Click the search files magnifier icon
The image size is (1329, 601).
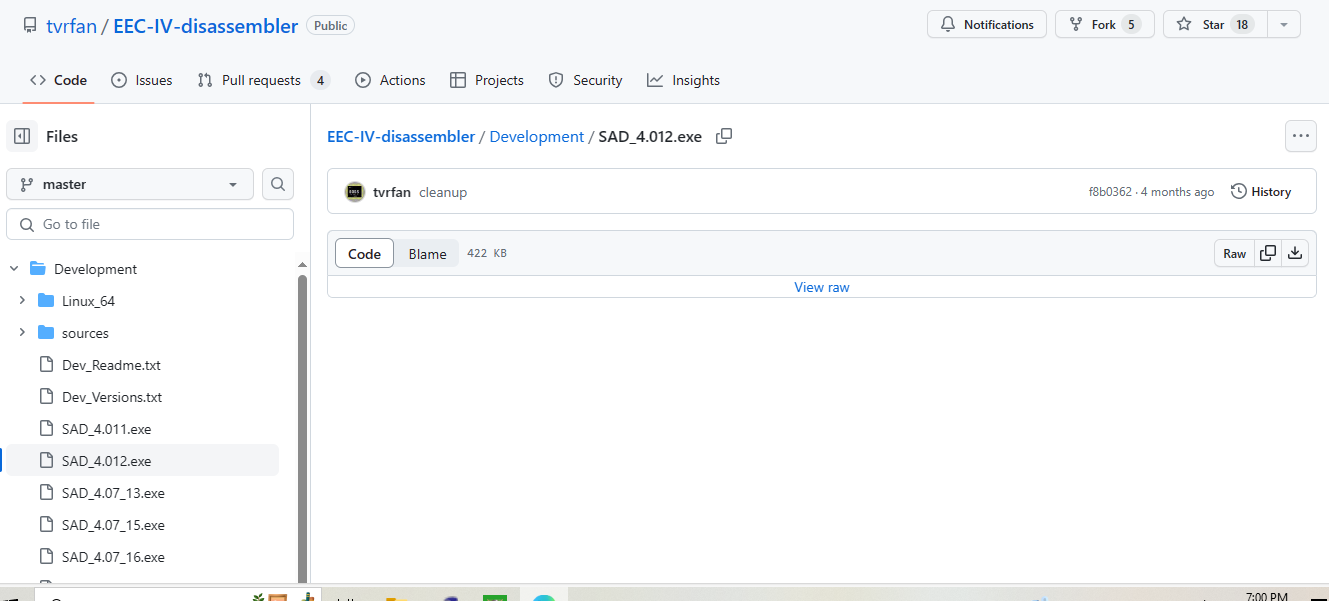point(278,184)
